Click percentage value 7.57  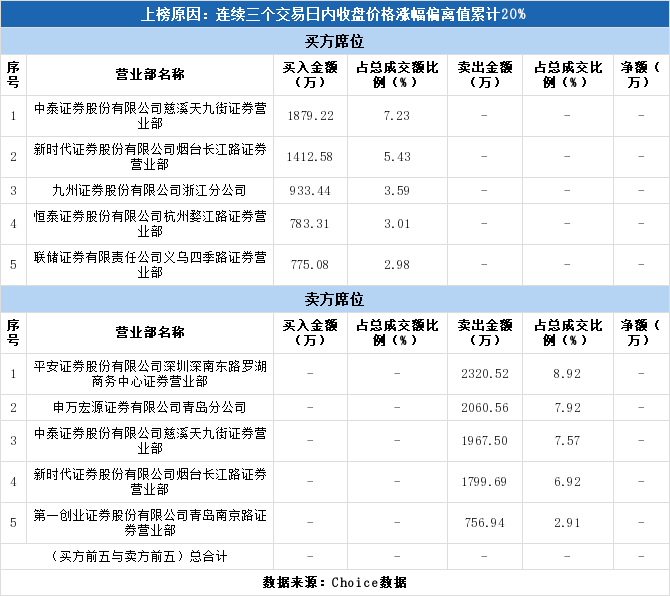[567, 441]
